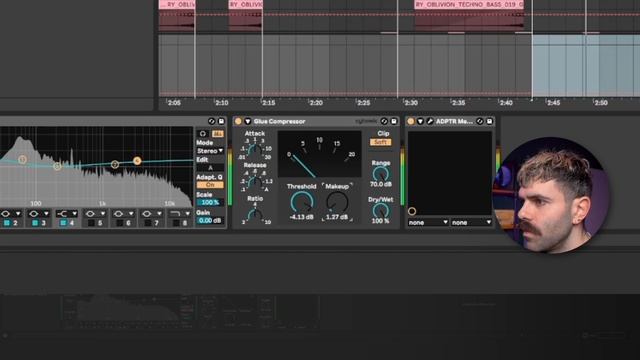Toggle Adapt. Q On button

pyautogui.click(x=210, y=185)
